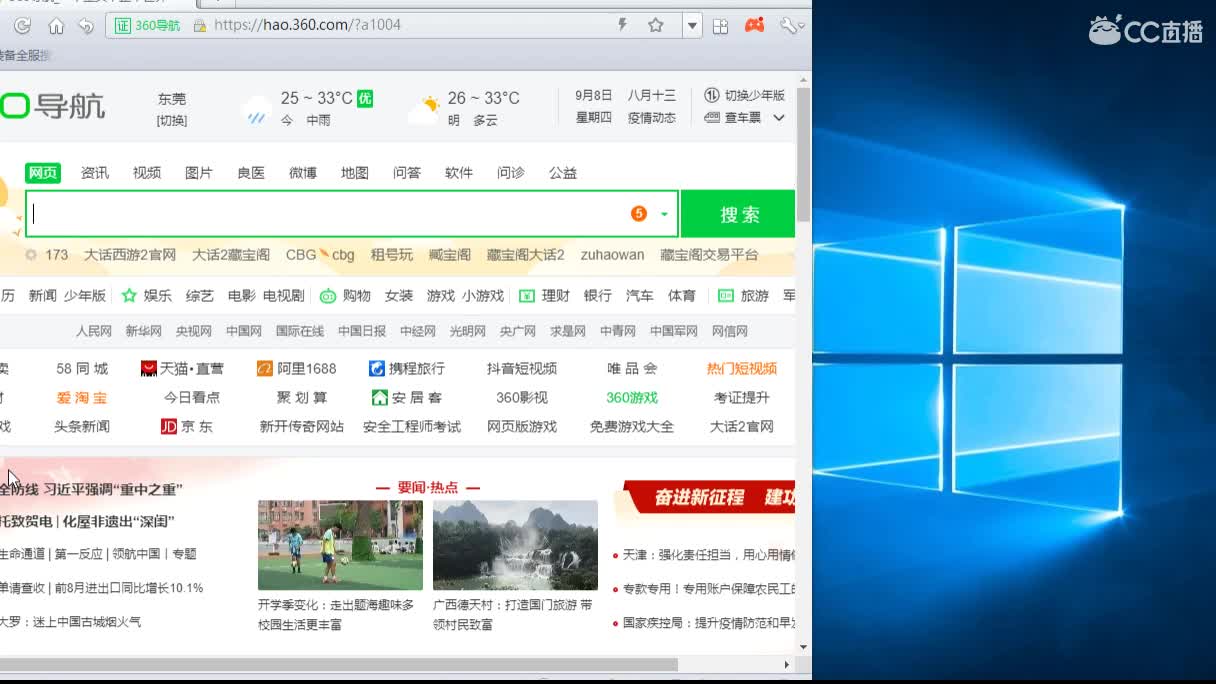Select the 软件 search tab

[459, 173]
